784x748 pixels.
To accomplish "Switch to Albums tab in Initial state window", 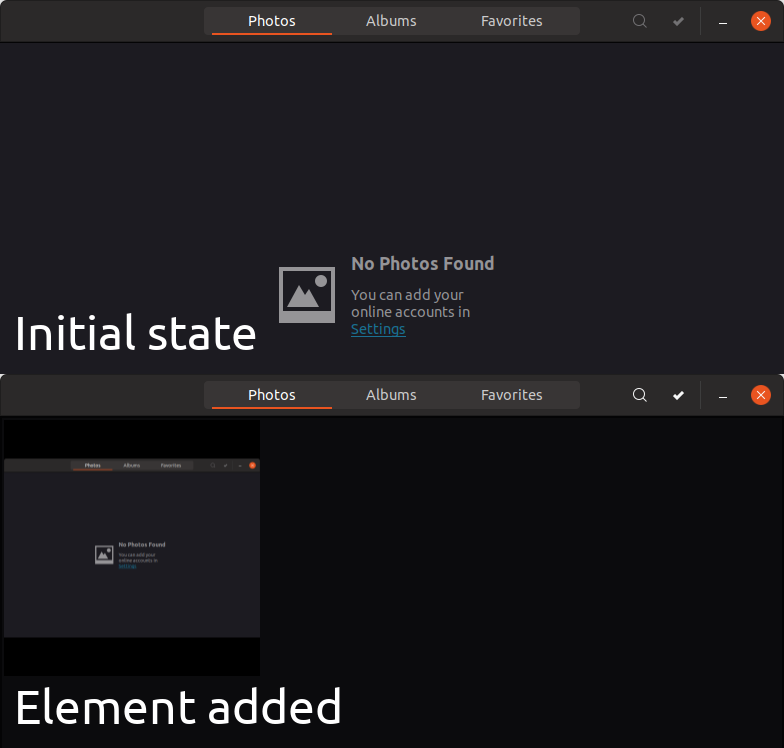I will pos(391,21).
